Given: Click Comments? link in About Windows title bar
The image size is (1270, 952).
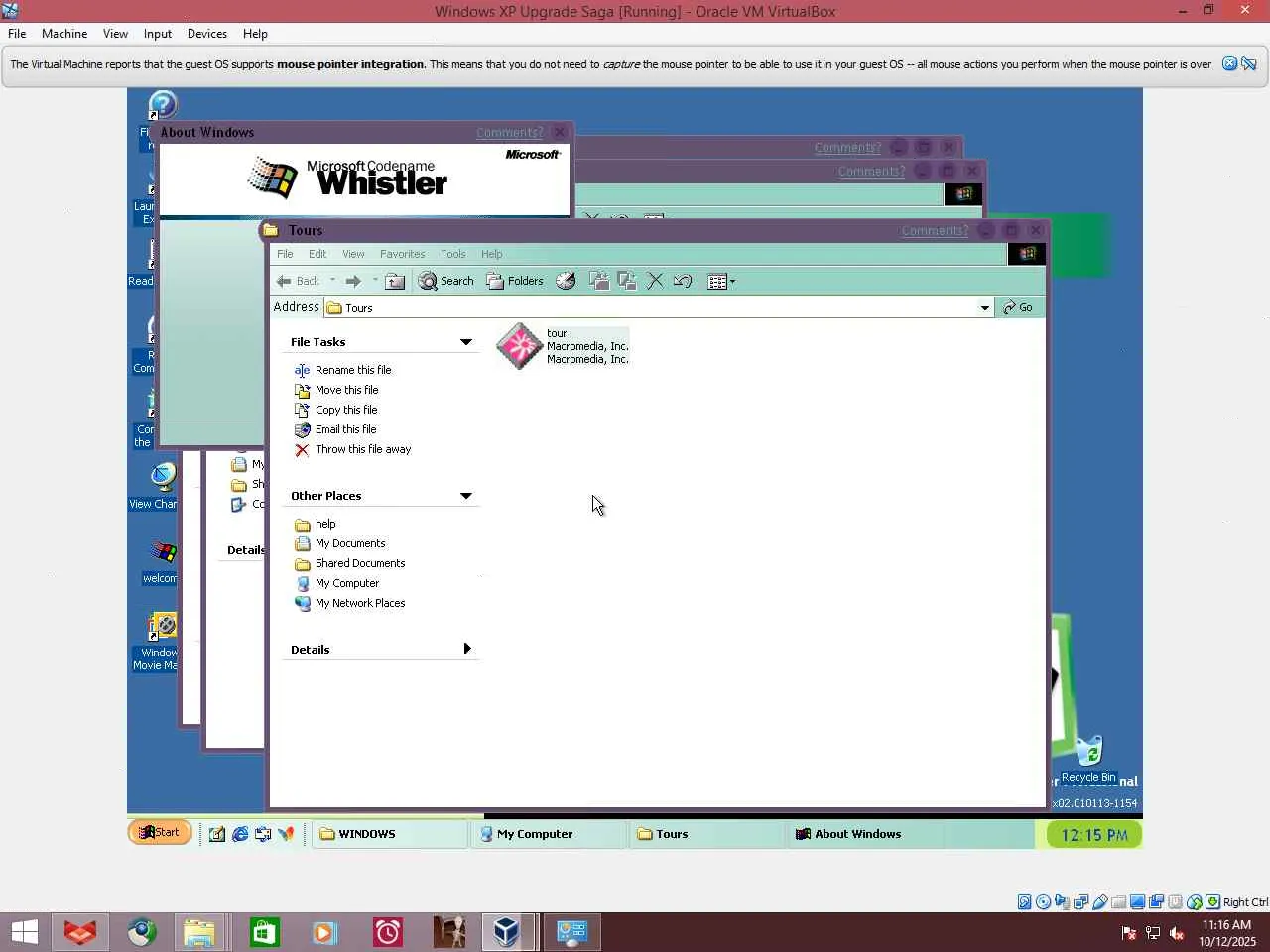Looking at the screenshot, I should pos(510,132).
